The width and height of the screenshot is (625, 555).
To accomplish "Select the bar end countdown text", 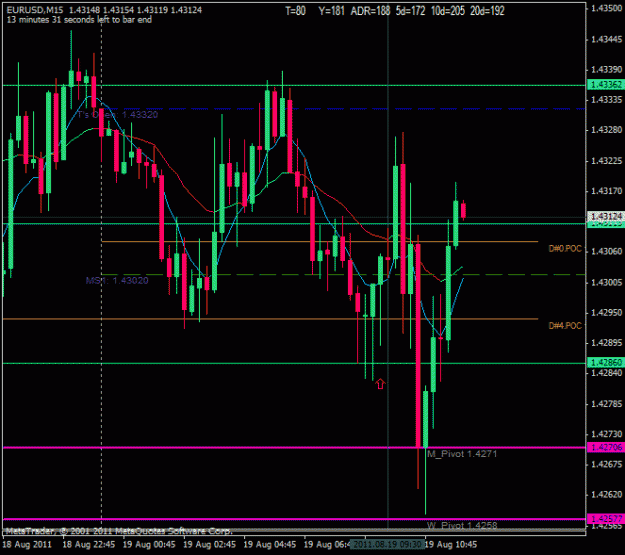I will point(79,20).
